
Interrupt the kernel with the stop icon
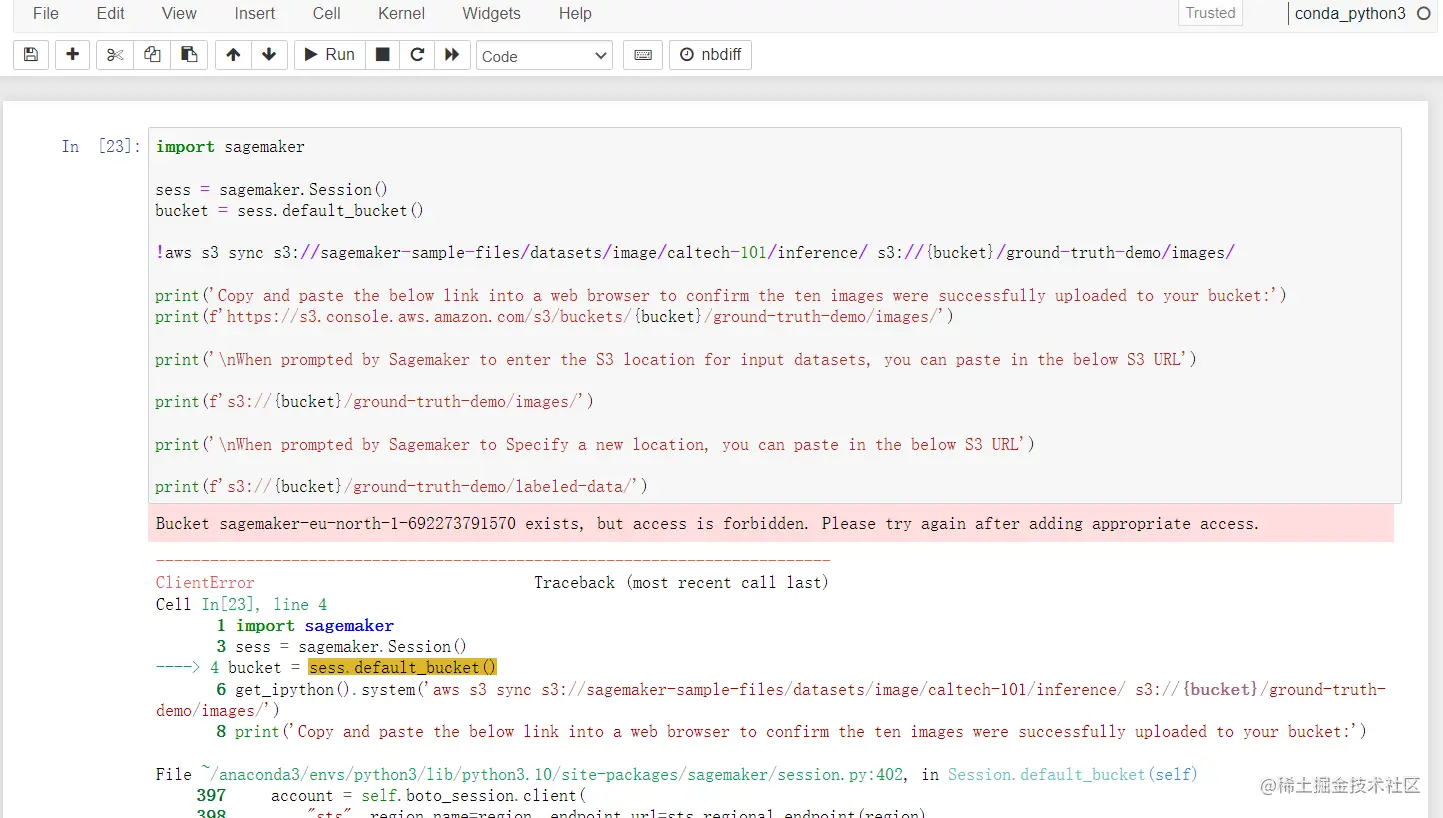pos(382,55)
